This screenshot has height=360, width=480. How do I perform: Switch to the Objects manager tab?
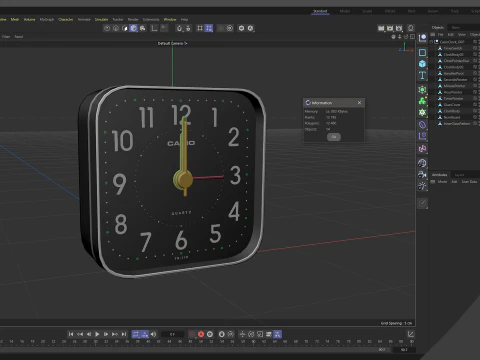(438, 27)
